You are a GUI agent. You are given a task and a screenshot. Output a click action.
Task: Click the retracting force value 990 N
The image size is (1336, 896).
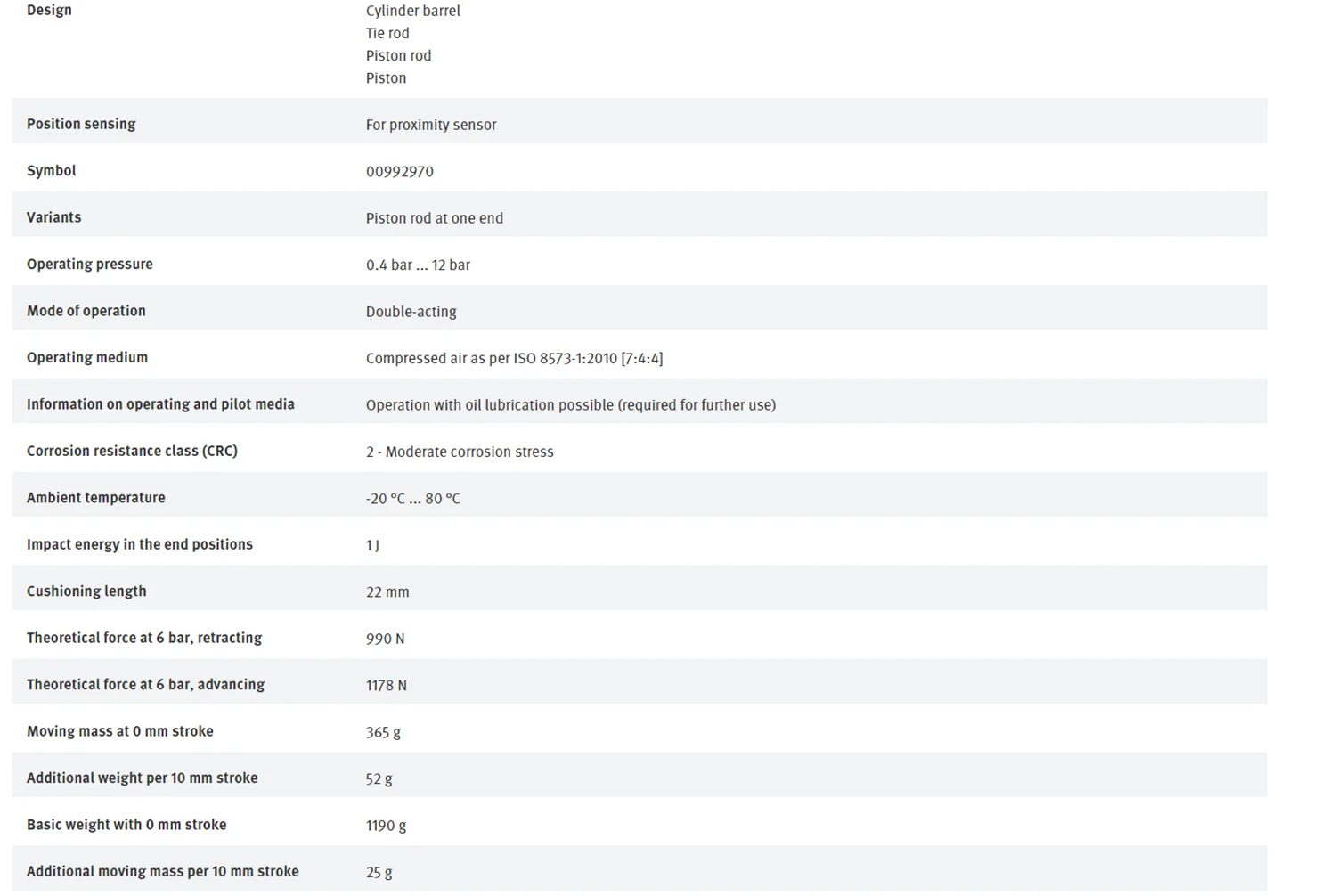(385, 639)
